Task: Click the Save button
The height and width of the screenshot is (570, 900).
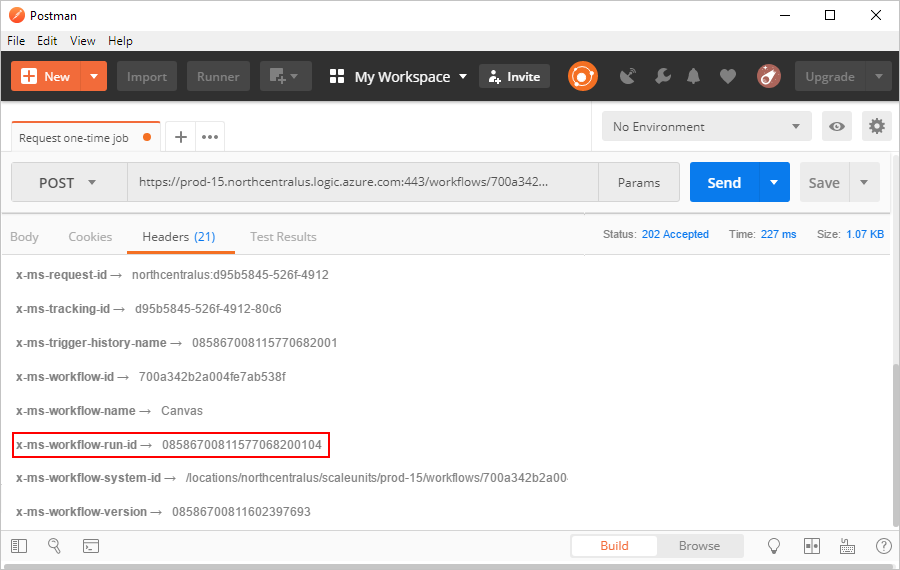Action: [824, 183]
